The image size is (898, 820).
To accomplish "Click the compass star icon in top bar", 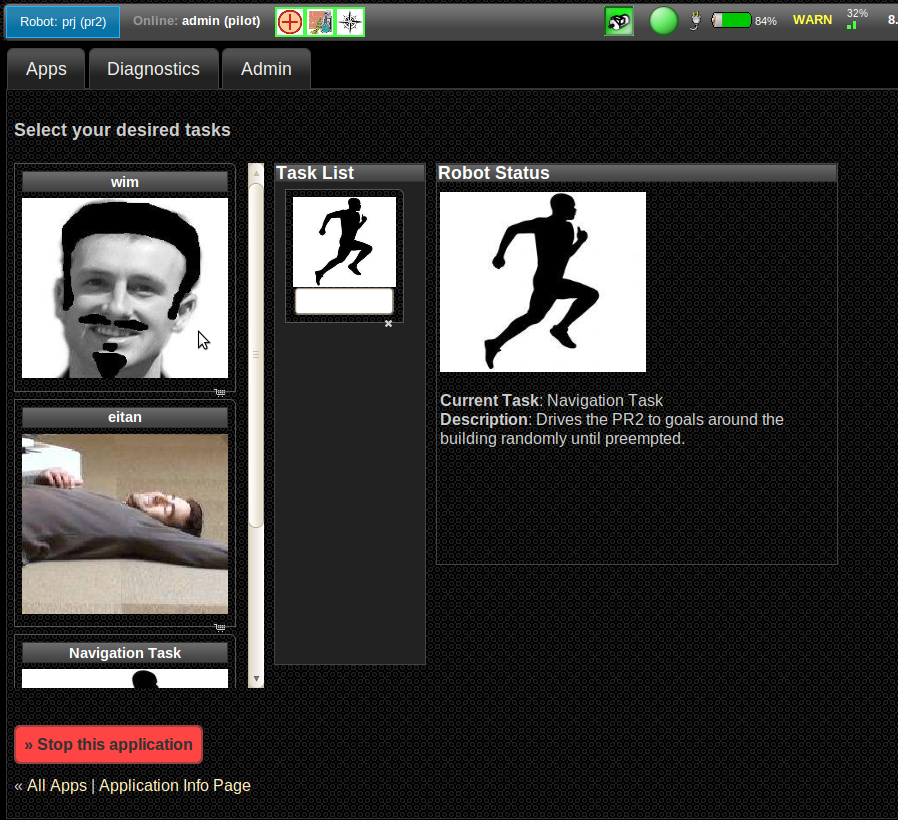I will tap(350, 21).
